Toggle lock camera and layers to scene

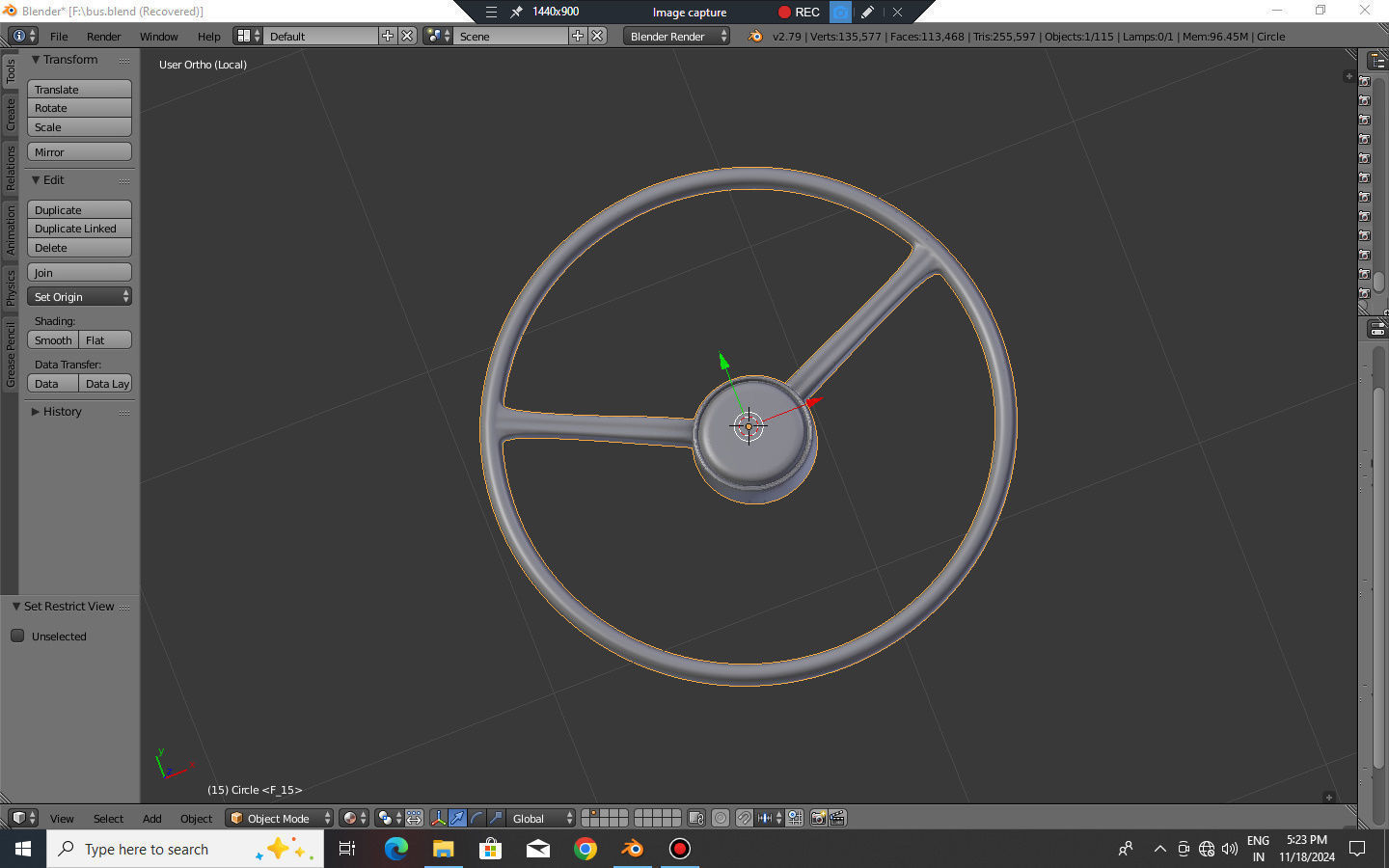(695, 818)
